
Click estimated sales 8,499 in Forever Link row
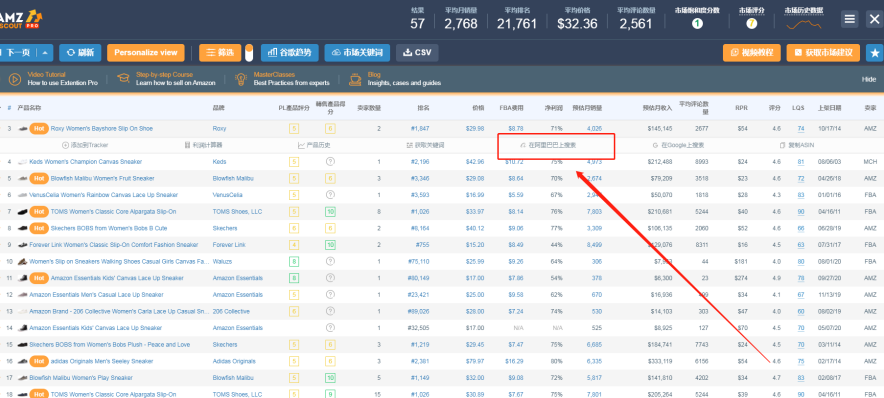tap(594, 245)
